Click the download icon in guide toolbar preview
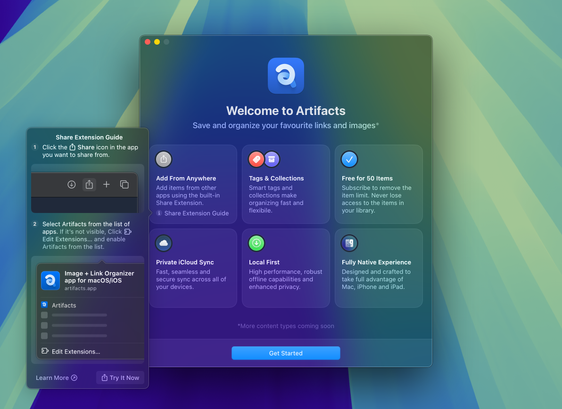Viewport: 562px width, 409px height. tap(71, 185)
